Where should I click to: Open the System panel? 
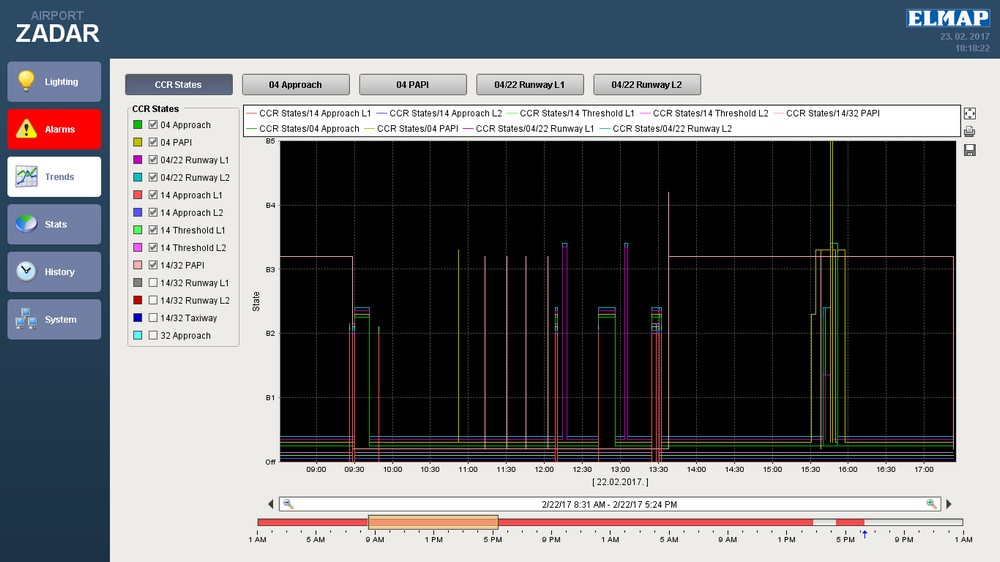point(54,319)
